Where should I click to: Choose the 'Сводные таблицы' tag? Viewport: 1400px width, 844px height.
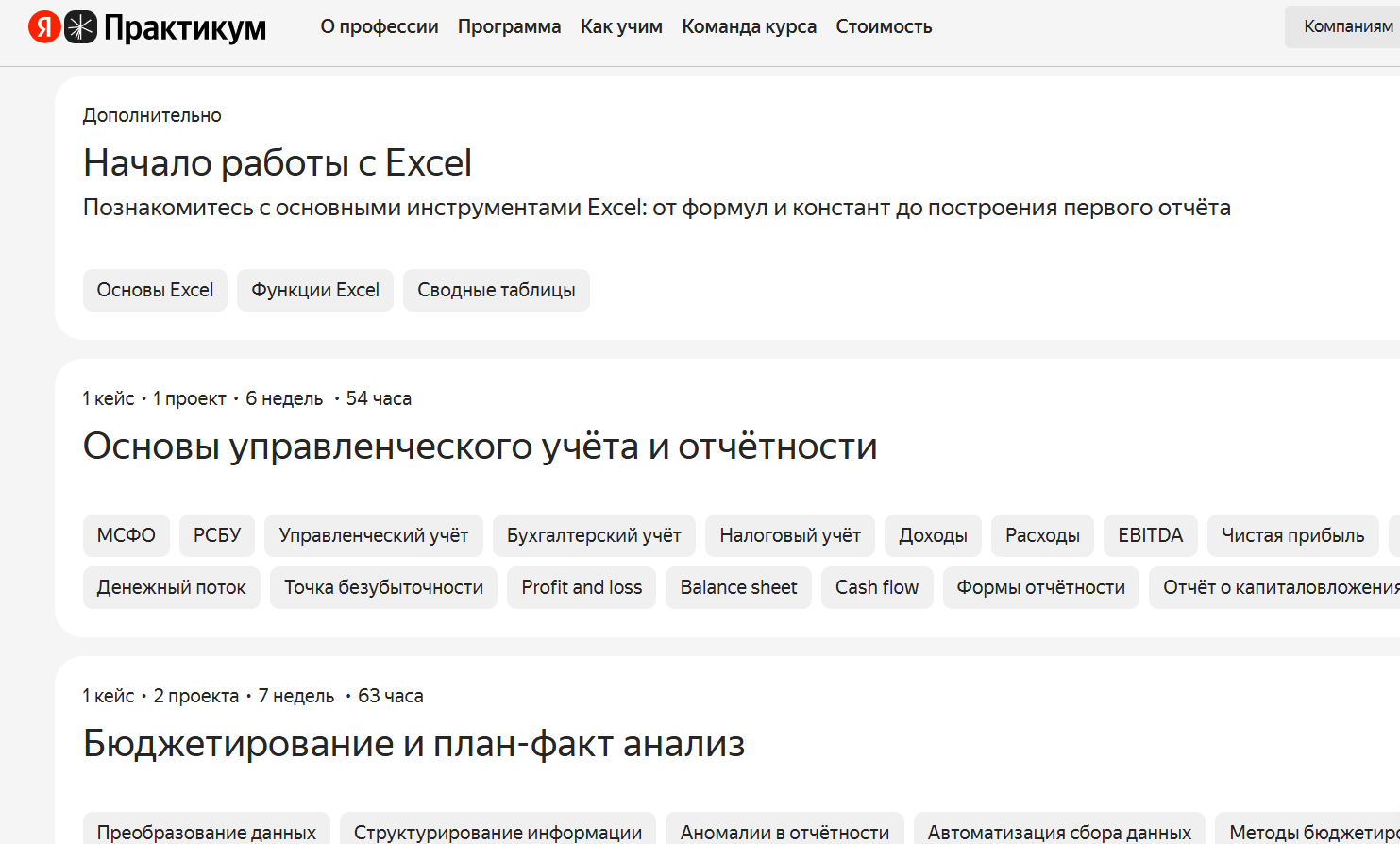pos(496,290)
